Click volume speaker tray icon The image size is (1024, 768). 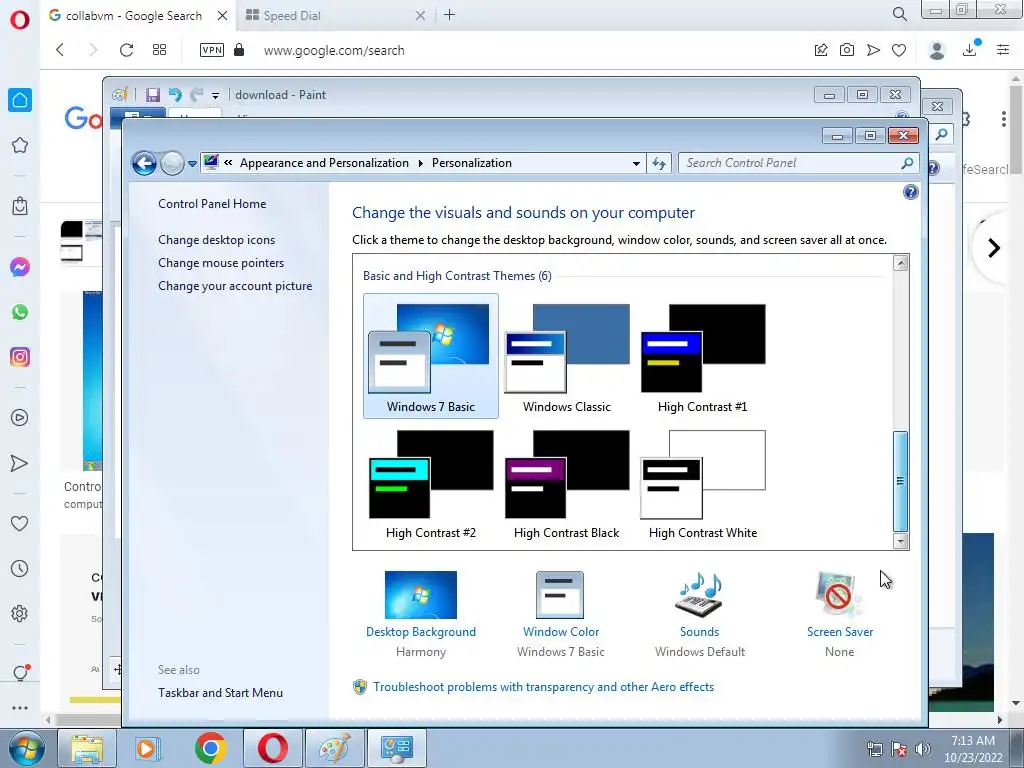tap(923, 749)
